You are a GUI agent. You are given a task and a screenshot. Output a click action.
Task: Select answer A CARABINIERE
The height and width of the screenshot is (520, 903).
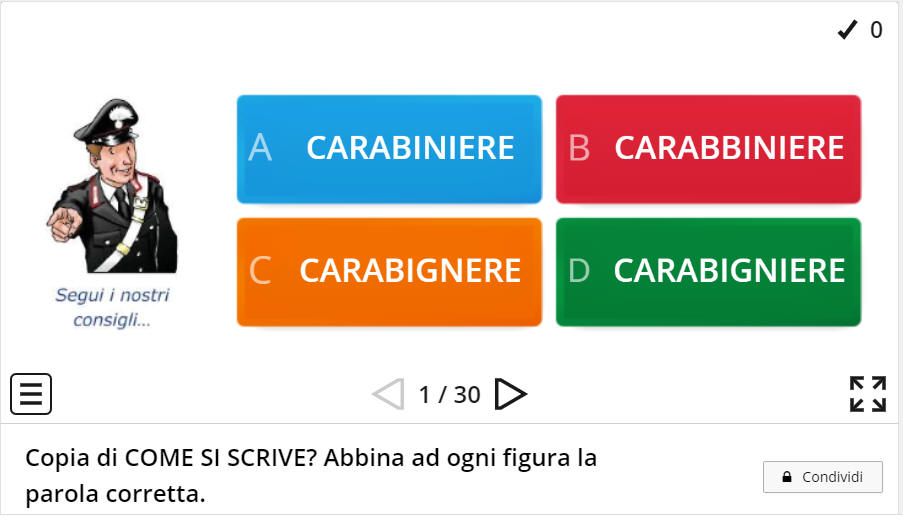[x=389, y=149]
